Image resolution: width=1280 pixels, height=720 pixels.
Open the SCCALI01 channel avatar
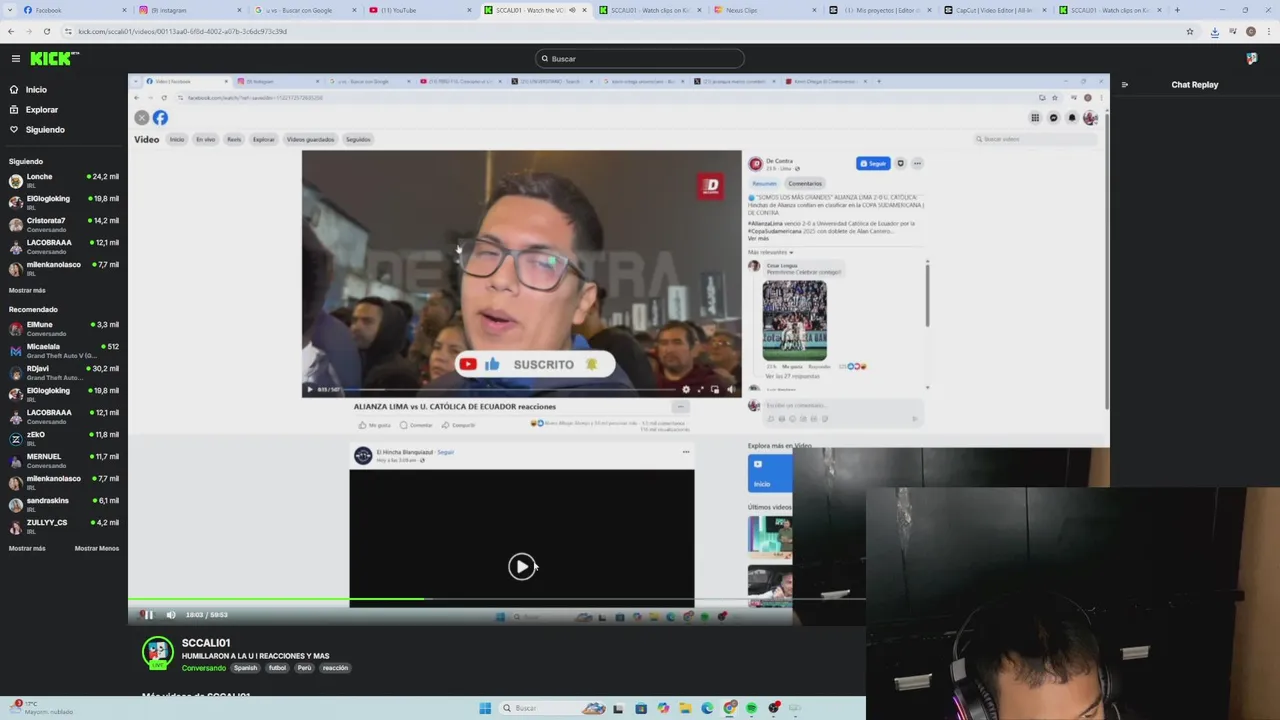tap(157, 652)
